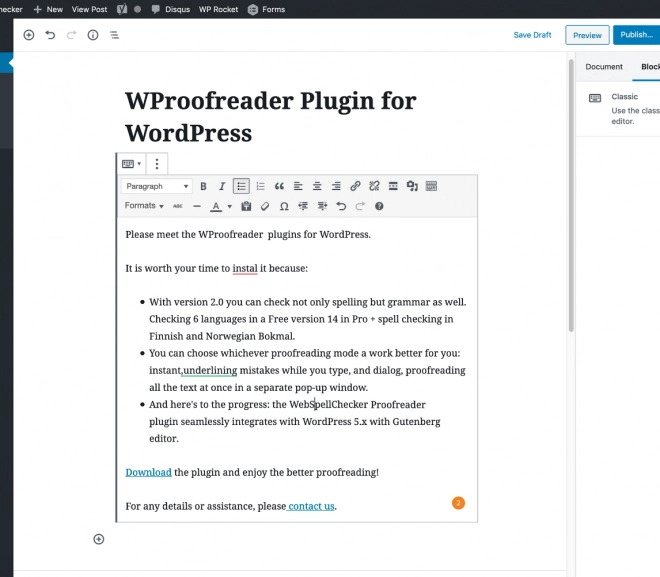
Task: Increase indent
Action: [x=322, y=206]
